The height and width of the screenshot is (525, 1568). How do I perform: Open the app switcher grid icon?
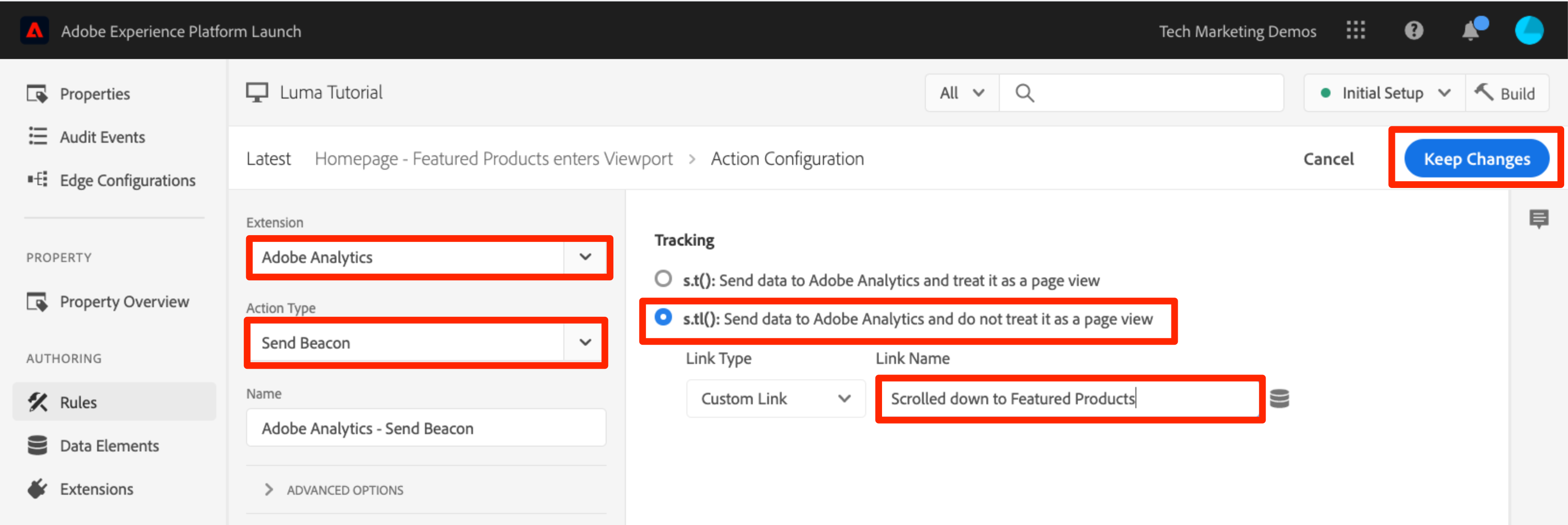tap(1355, 30)
